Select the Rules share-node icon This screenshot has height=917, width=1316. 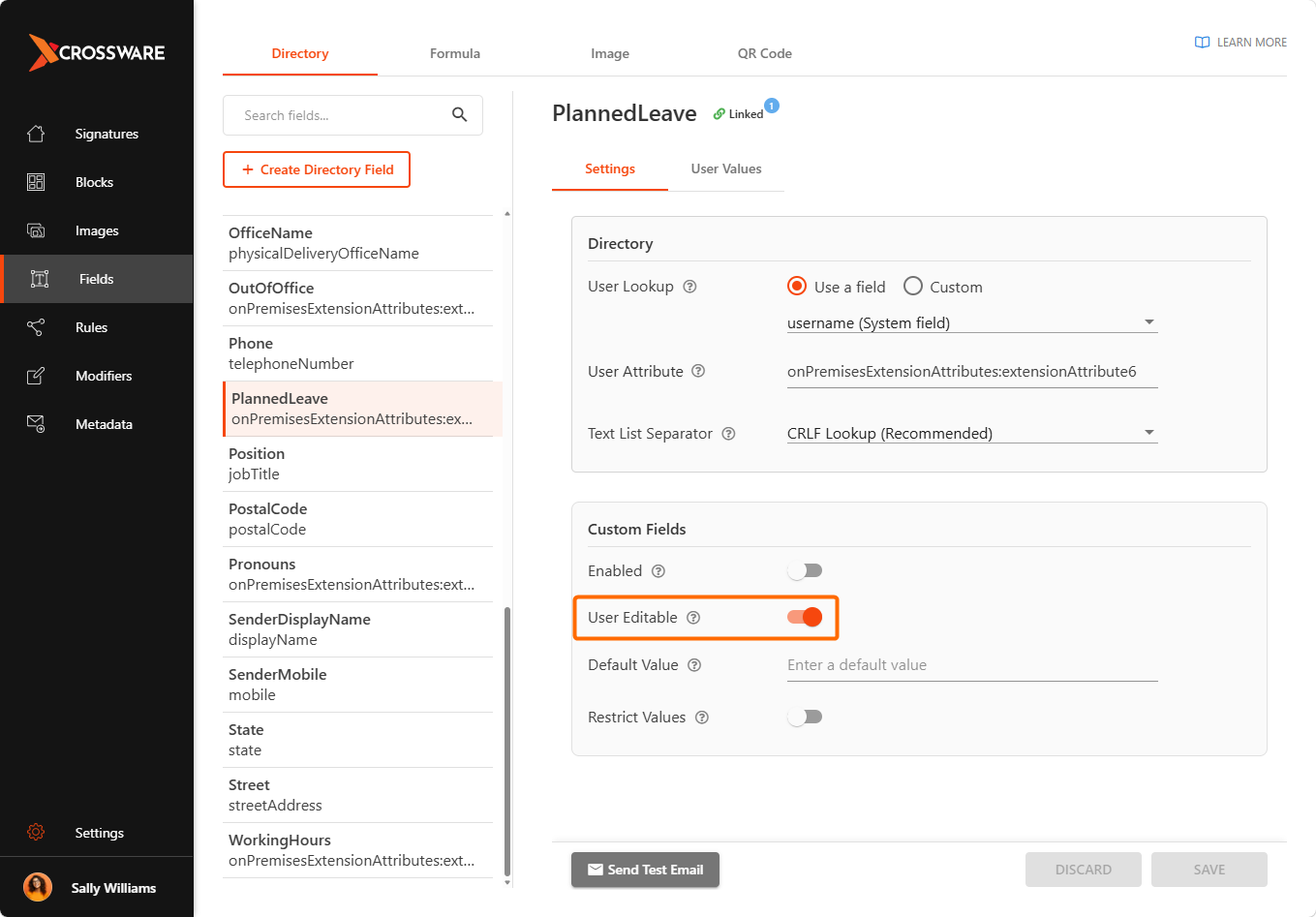tap(36, 327)
